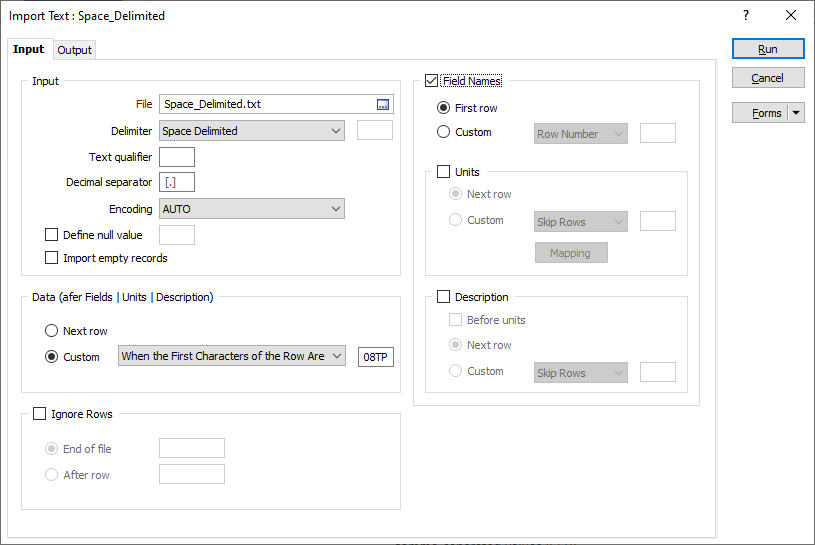This screenshot has height=545, width=815.
Task: Pick Custom under Description
Action: click(x=455, y=370)
